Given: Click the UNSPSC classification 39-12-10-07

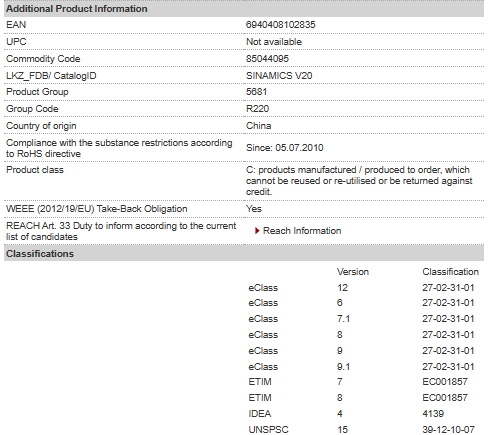Looking at the screenshot, I should (x=448, y=430).
